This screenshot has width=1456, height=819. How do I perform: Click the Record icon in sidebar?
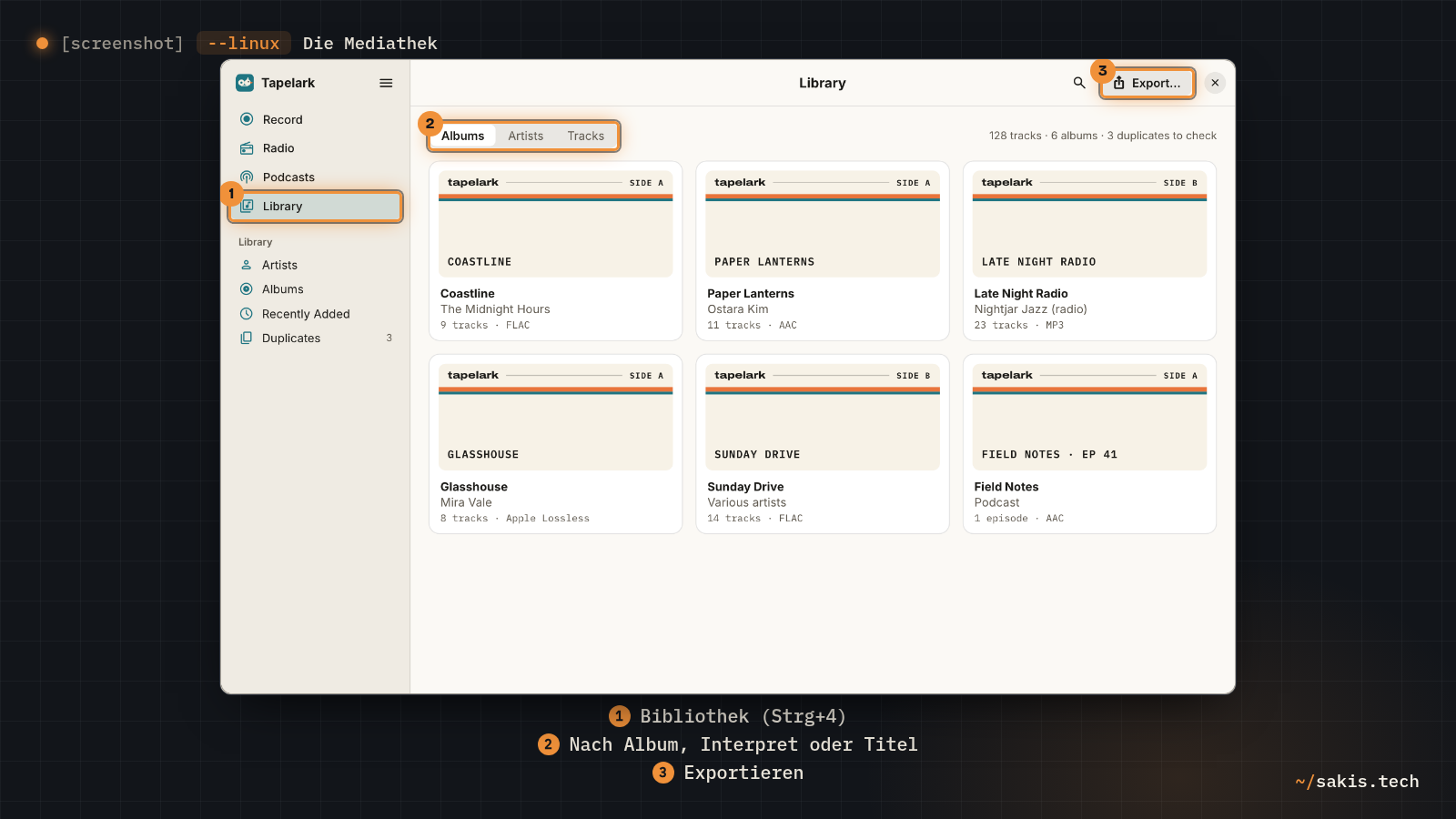click(x=247, y=119)
